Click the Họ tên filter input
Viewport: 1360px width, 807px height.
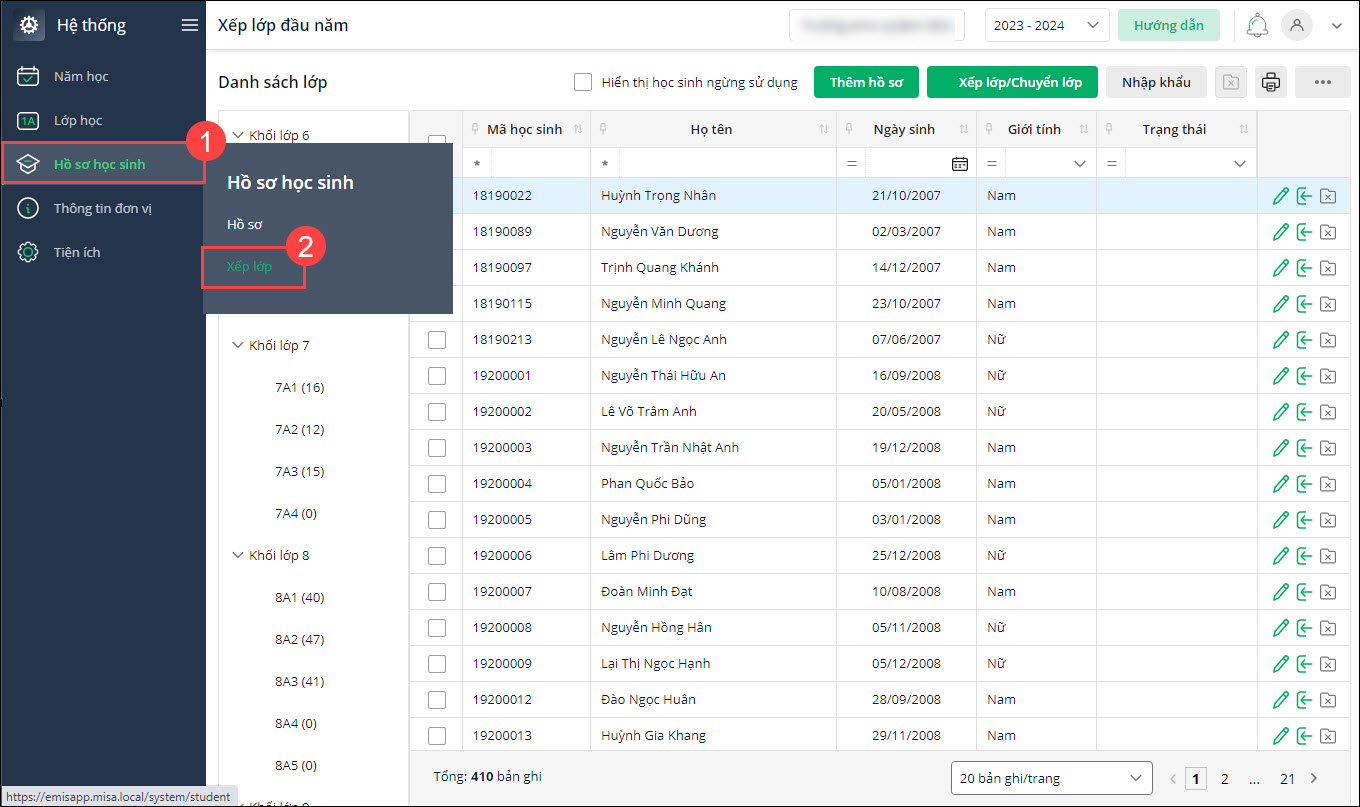727,164
